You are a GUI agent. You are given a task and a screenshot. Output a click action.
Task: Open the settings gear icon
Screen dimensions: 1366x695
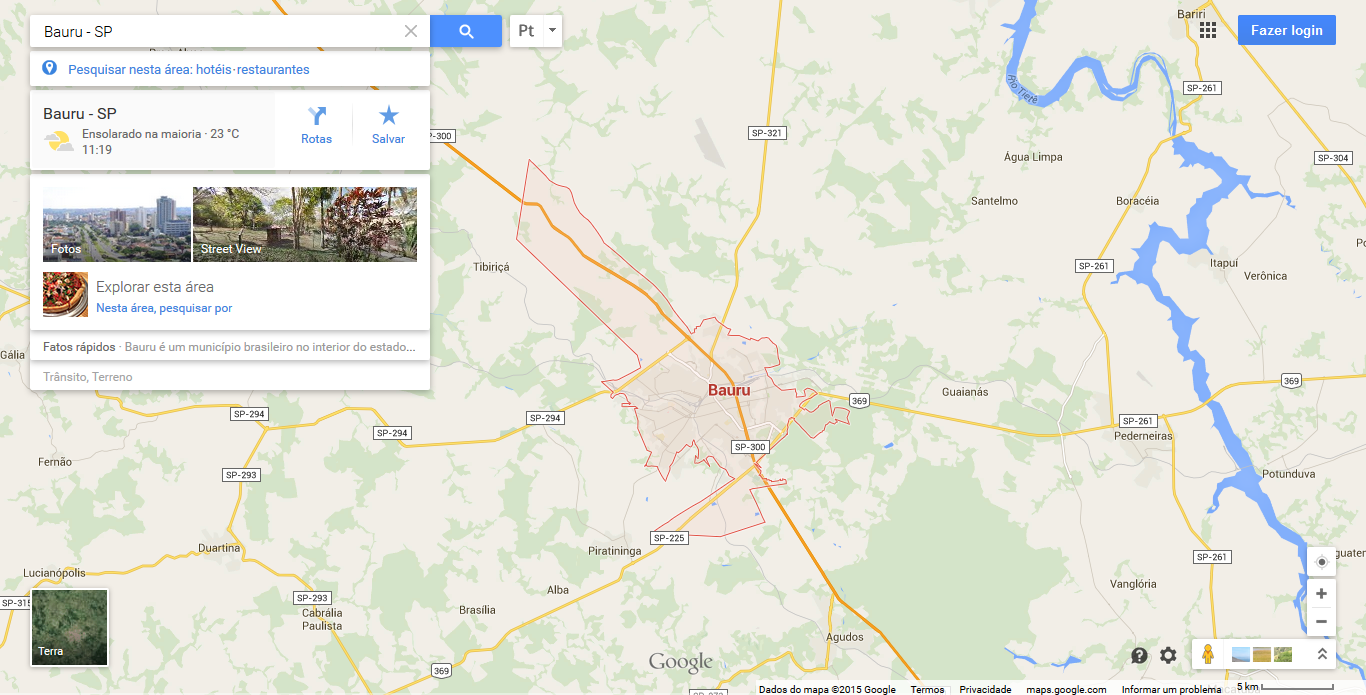click(x=1168, y=655)
